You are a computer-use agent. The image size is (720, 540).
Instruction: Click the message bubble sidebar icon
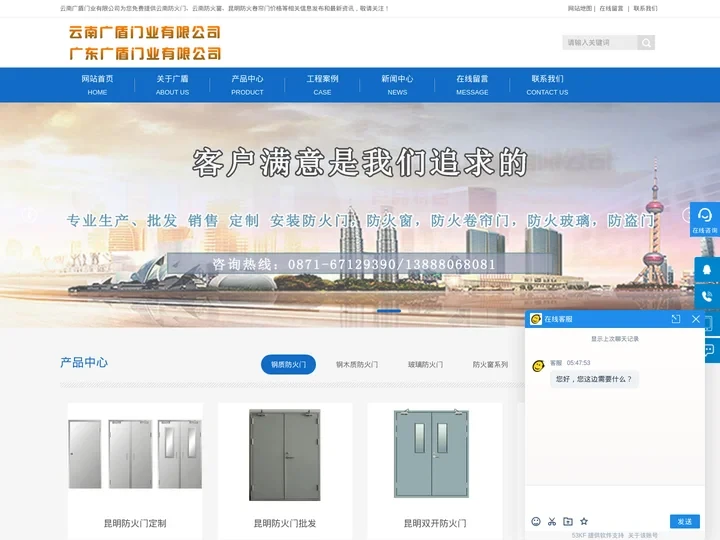tap(709, 350)
